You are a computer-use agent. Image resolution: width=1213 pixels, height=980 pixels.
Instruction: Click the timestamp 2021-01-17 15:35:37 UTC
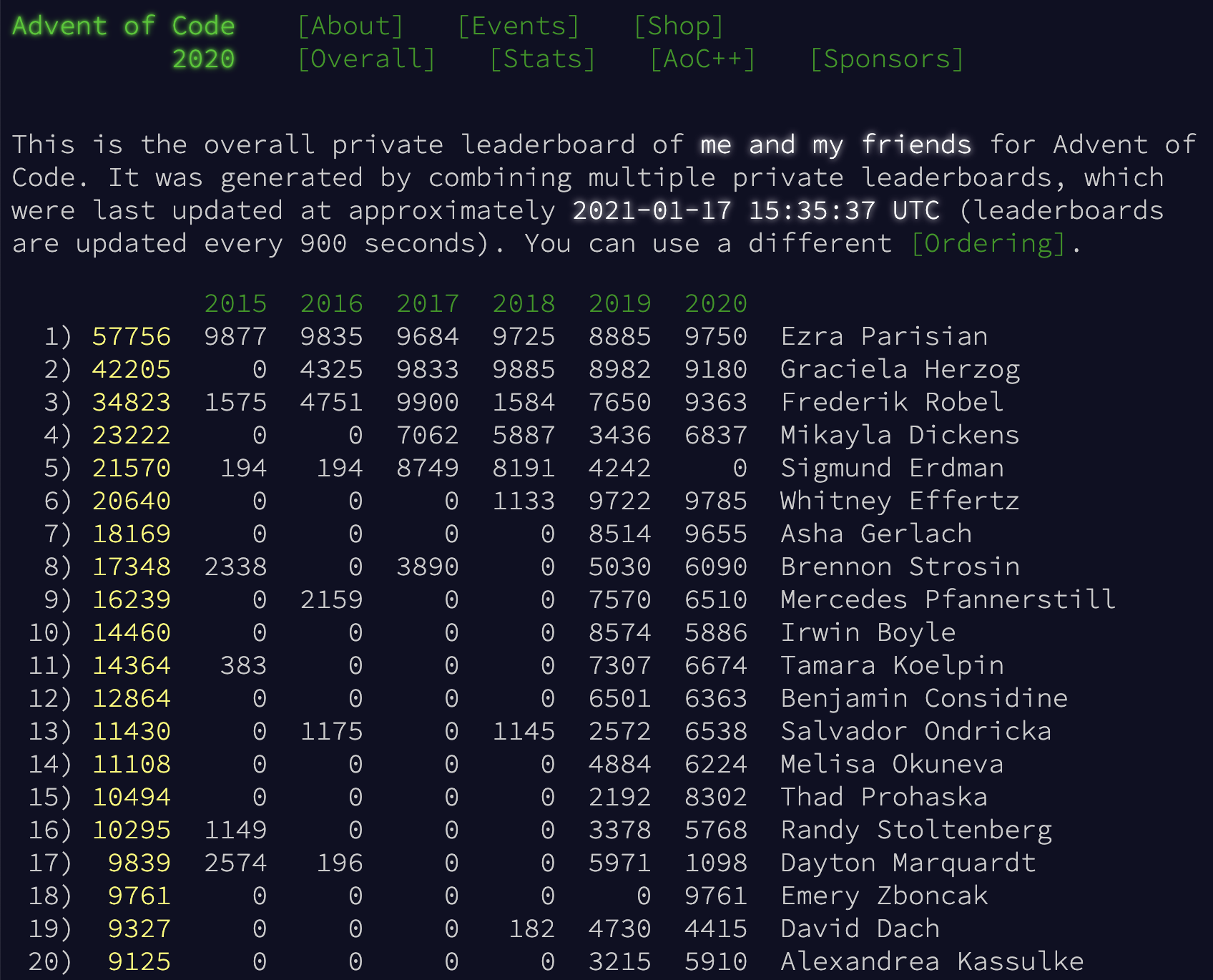pos(756,211)
